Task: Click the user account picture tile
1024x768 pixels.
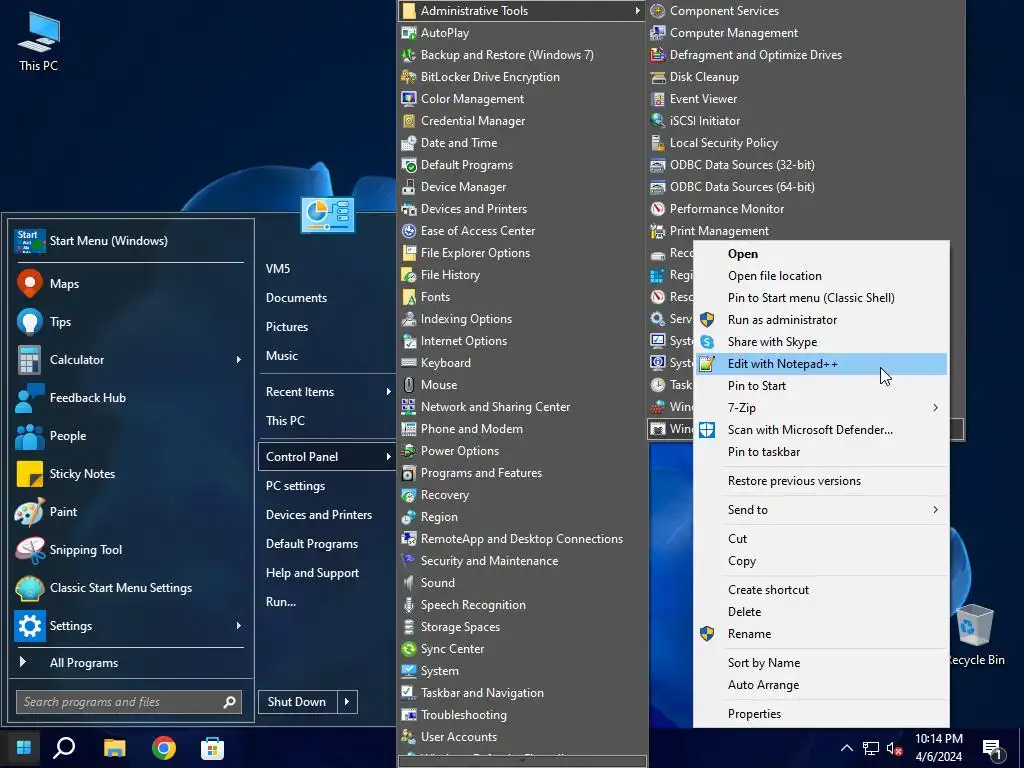Action: tap(328, 214)
